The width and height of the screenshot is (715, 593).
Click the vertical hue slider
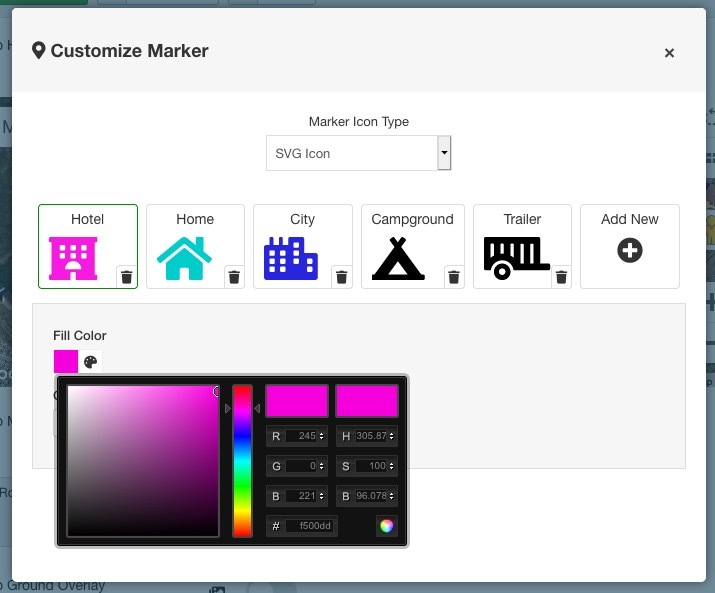(x=242, y=460)
